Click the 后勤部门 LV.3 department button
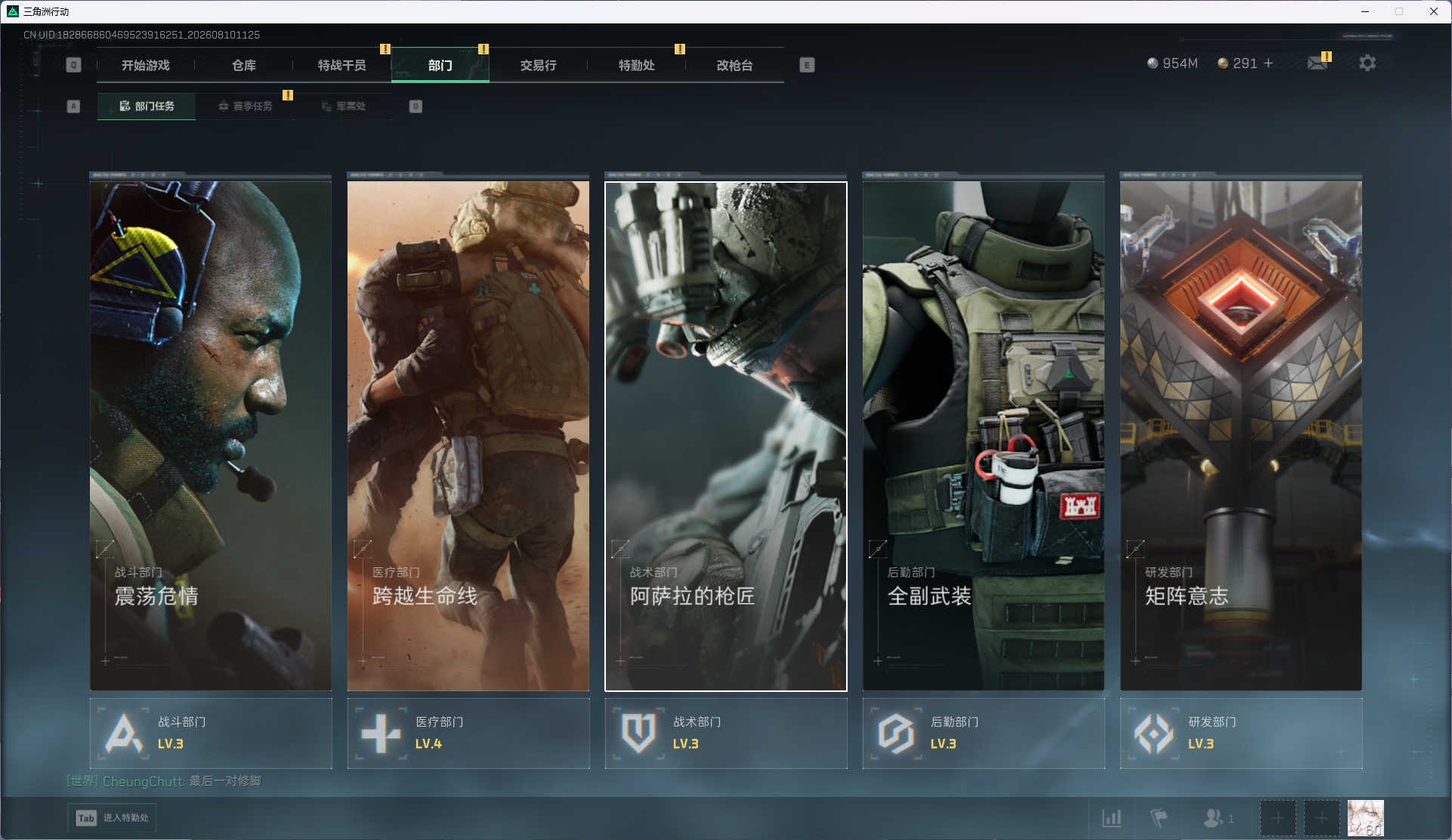This screenshot has height=840, width=1452. [984, 733]
